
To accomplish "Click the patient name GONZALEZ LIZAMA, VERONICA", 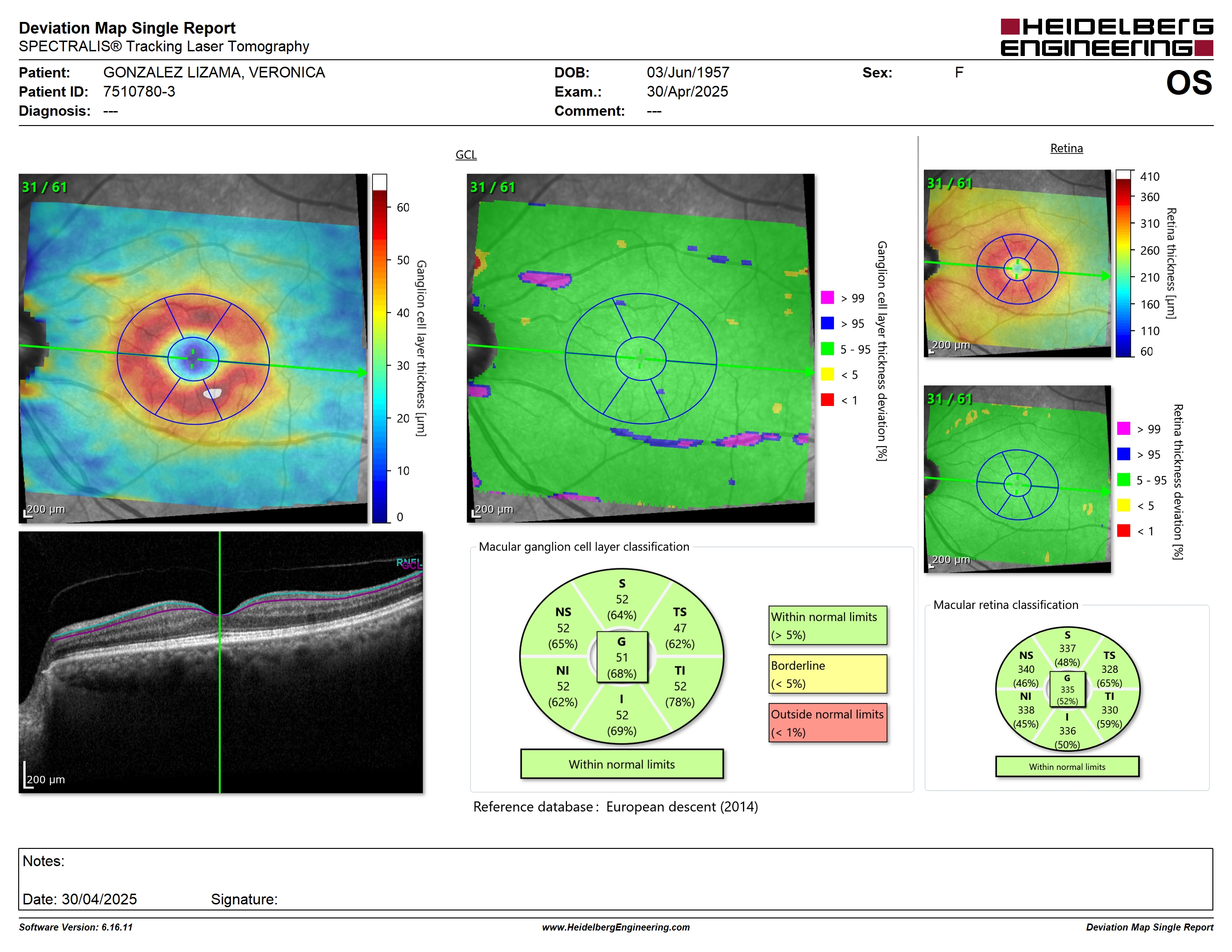I will (x=214, y=72).
